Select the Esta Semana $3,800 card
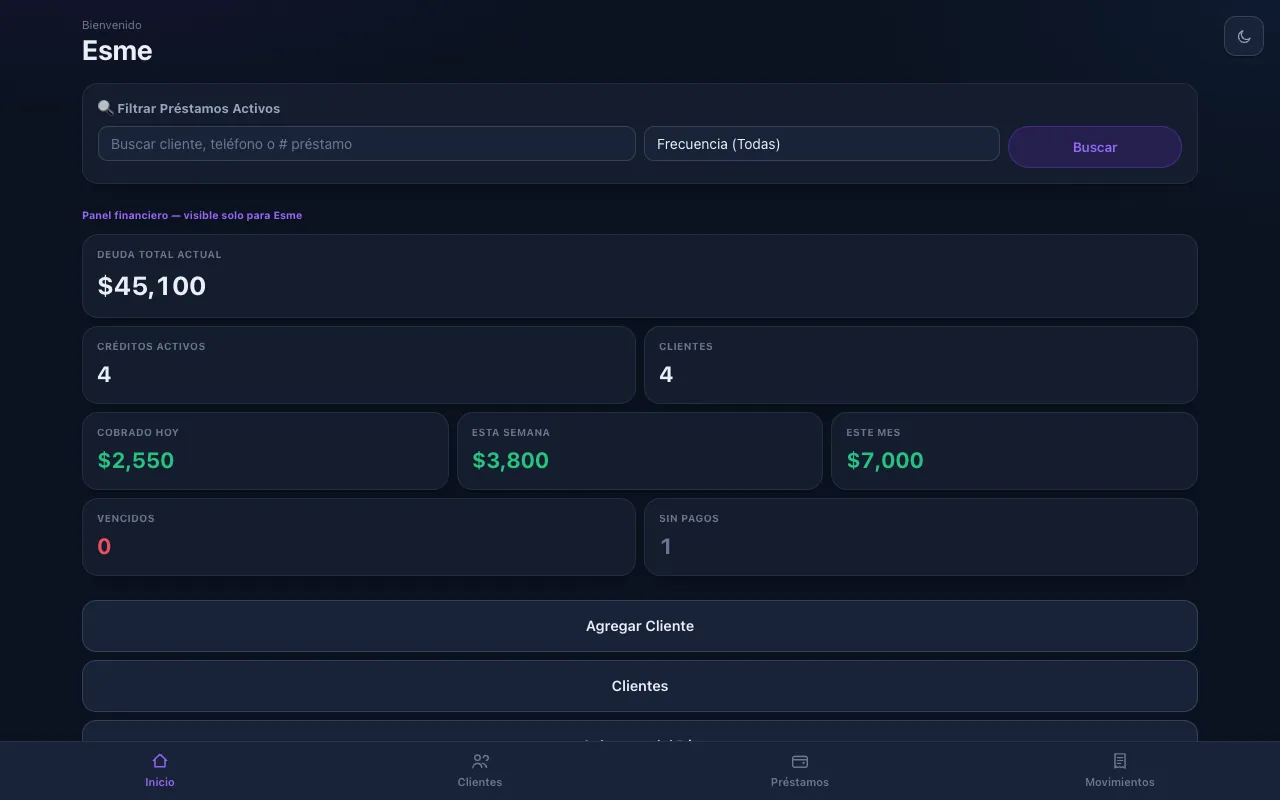This screenshot has width=1280, height=800. [640, 451]
